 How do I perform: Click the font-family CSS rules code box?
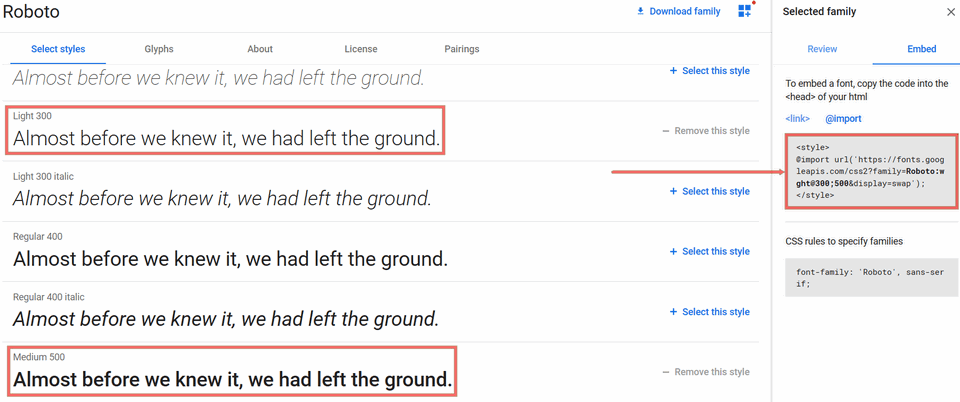click(871, 277)
